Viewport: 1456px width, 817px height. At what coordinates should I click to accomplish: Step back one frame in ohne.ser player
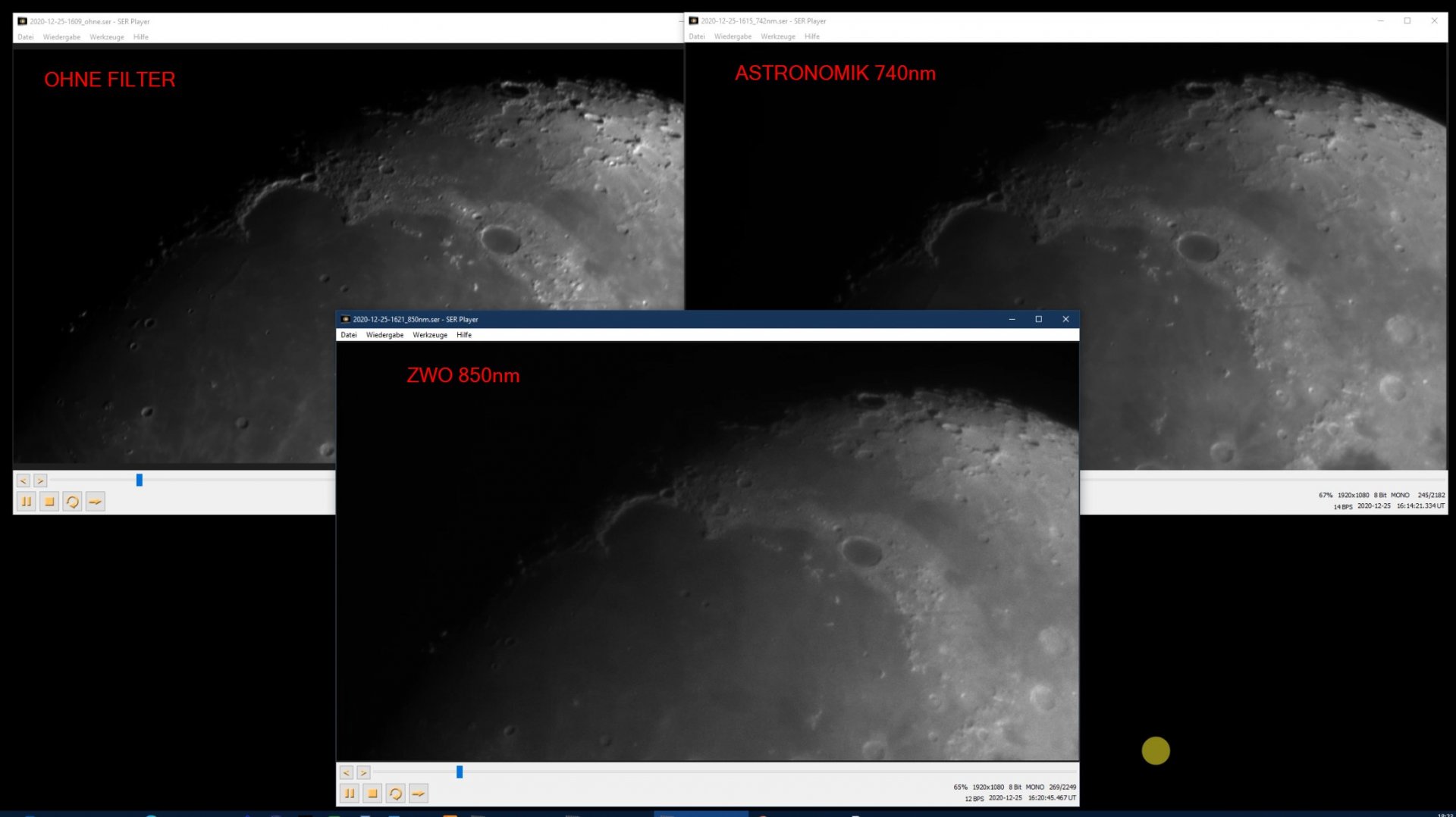tap(24, 480)
